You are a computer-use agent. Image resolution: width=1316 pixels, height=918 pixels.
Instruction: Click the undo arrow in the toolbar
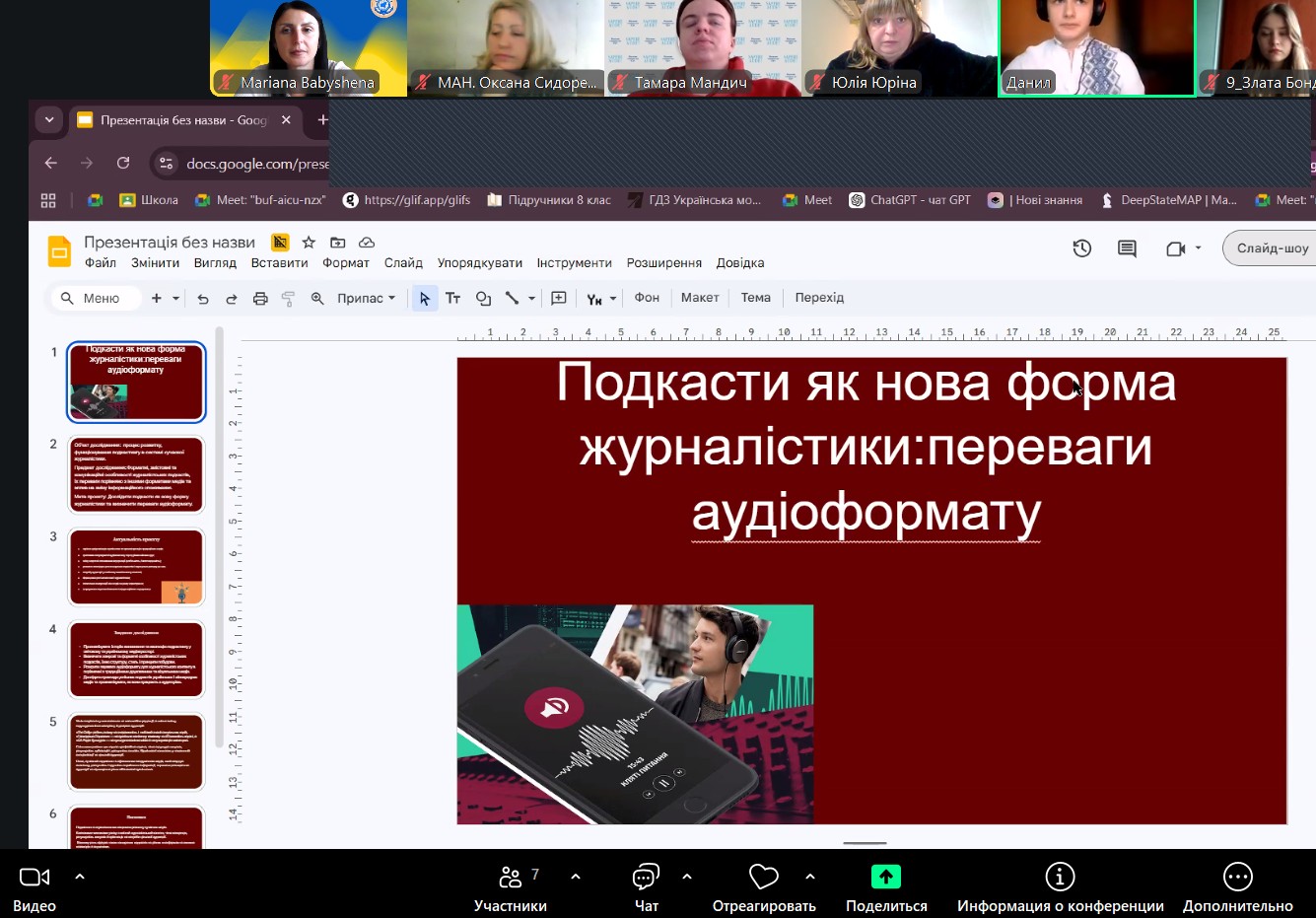click(203, 299)
